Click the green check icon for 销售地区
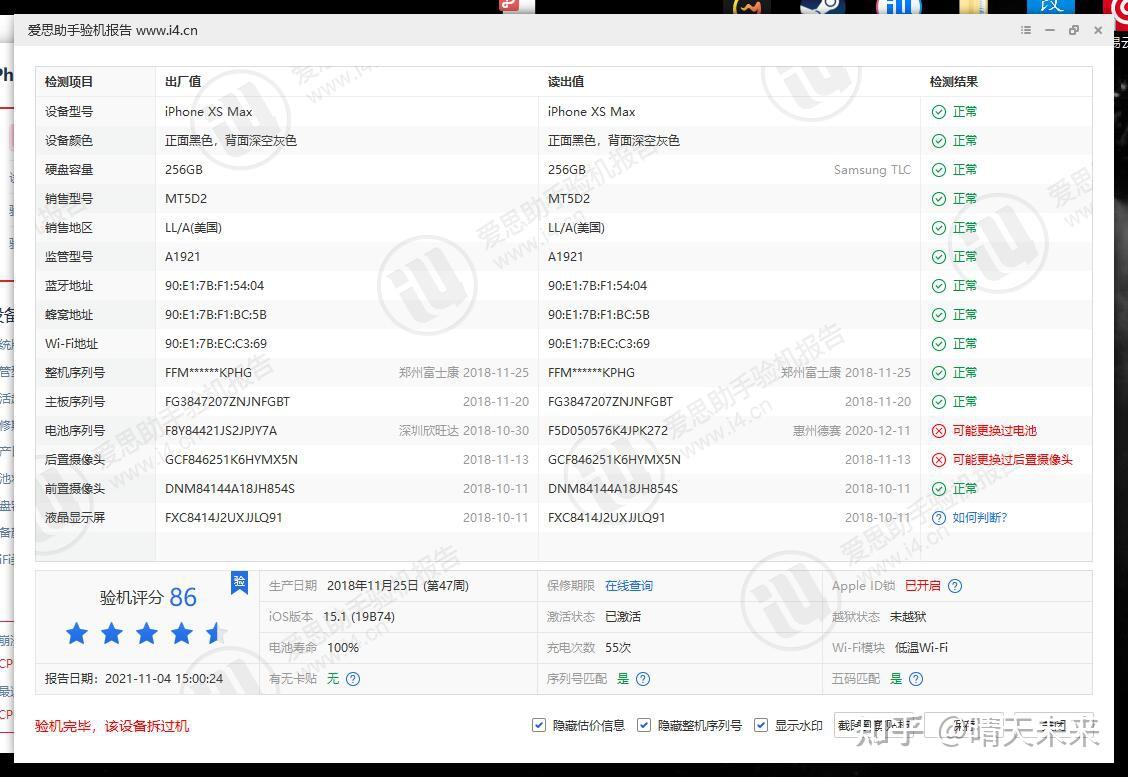The width and height of the screenshot is (1128, 777). (x=939, y=228)
